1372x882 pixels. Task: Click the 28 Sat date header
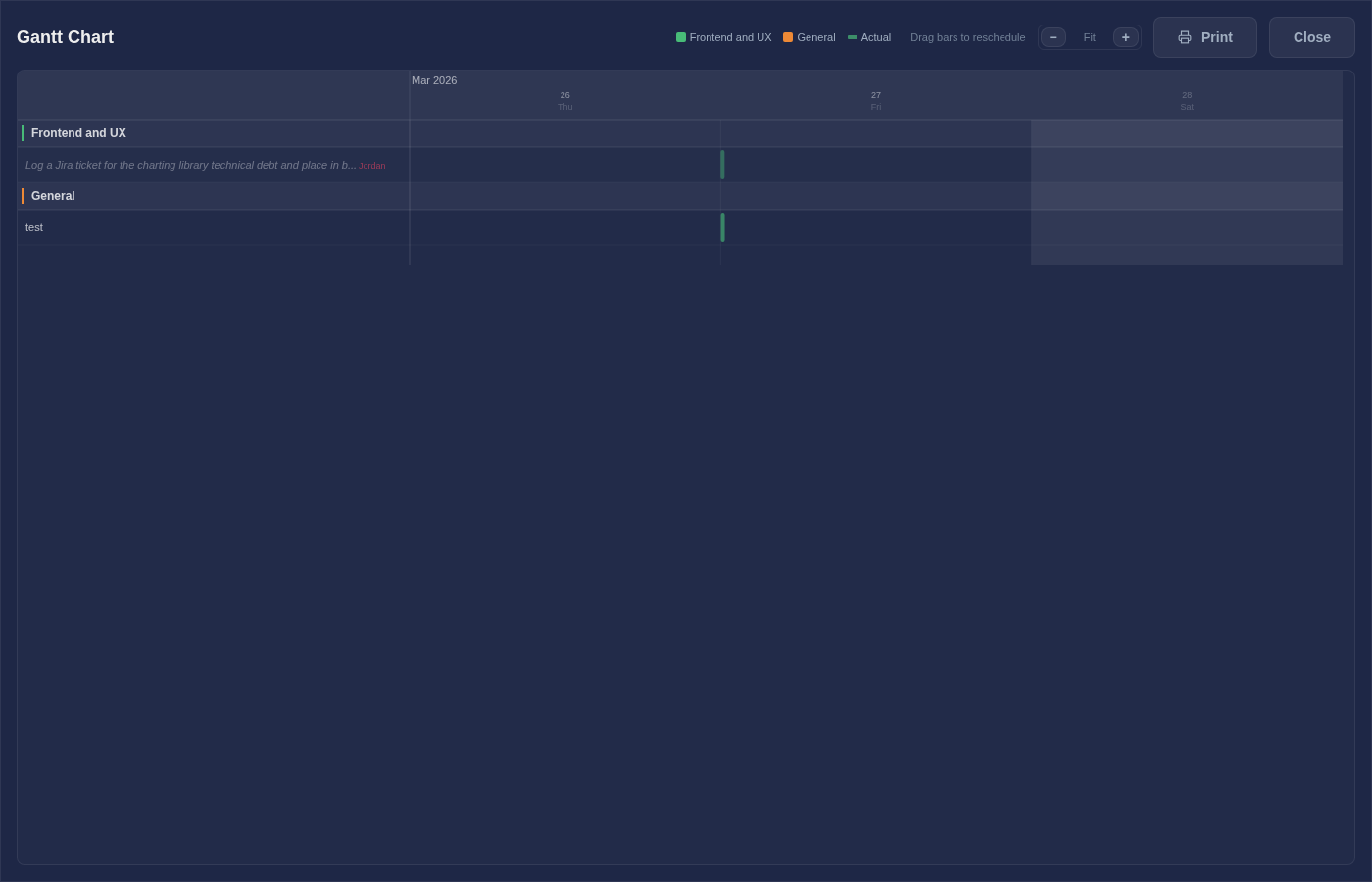click(x=1187, y=101)
